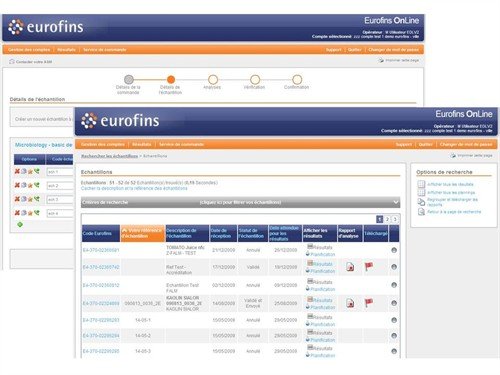Click Statut de l'échantillon column header

(252, 233)
